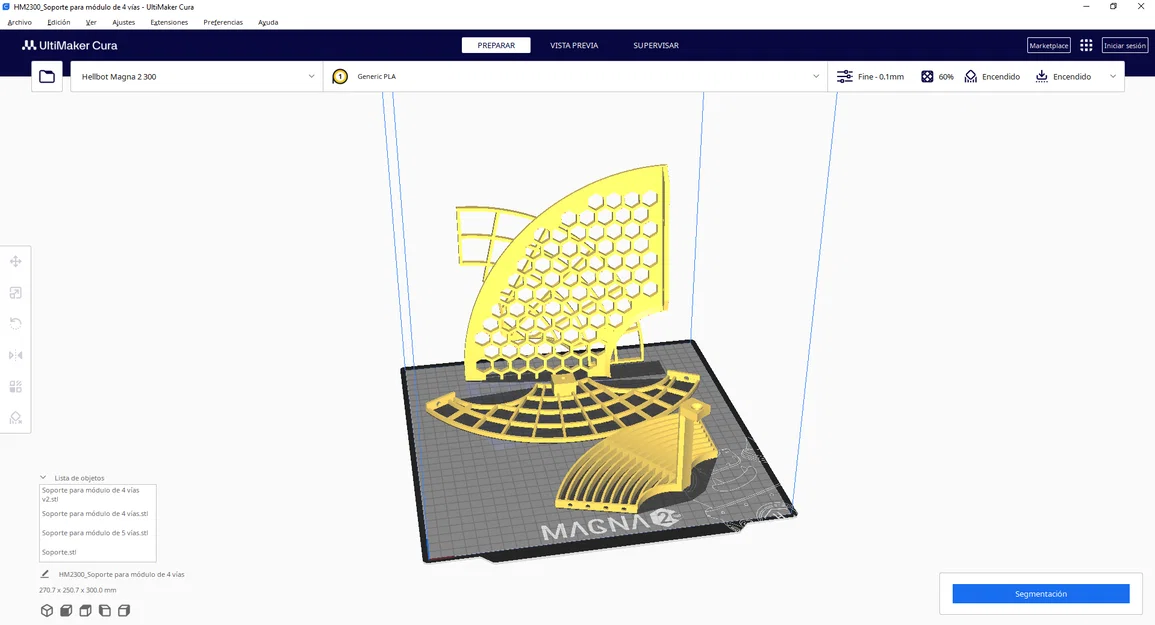The height and width of the screenshot is (625, 1155).
Task: Select the Rotate tool in left toolbar
Action: [x=15, y=324]
